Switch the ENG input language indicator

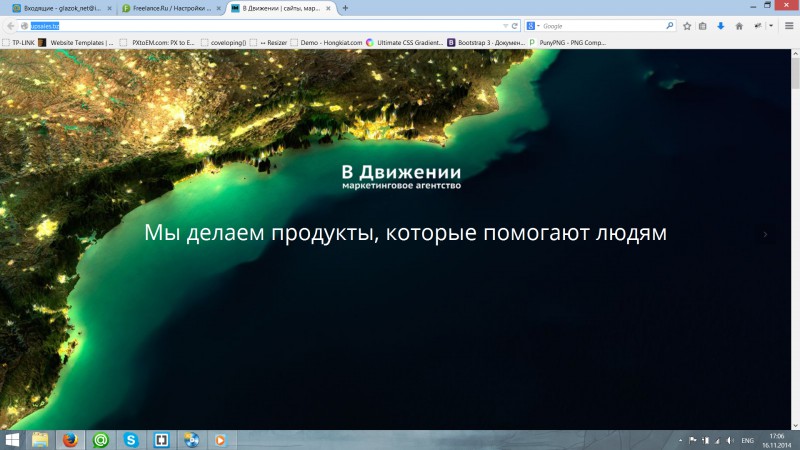point(747,440)
